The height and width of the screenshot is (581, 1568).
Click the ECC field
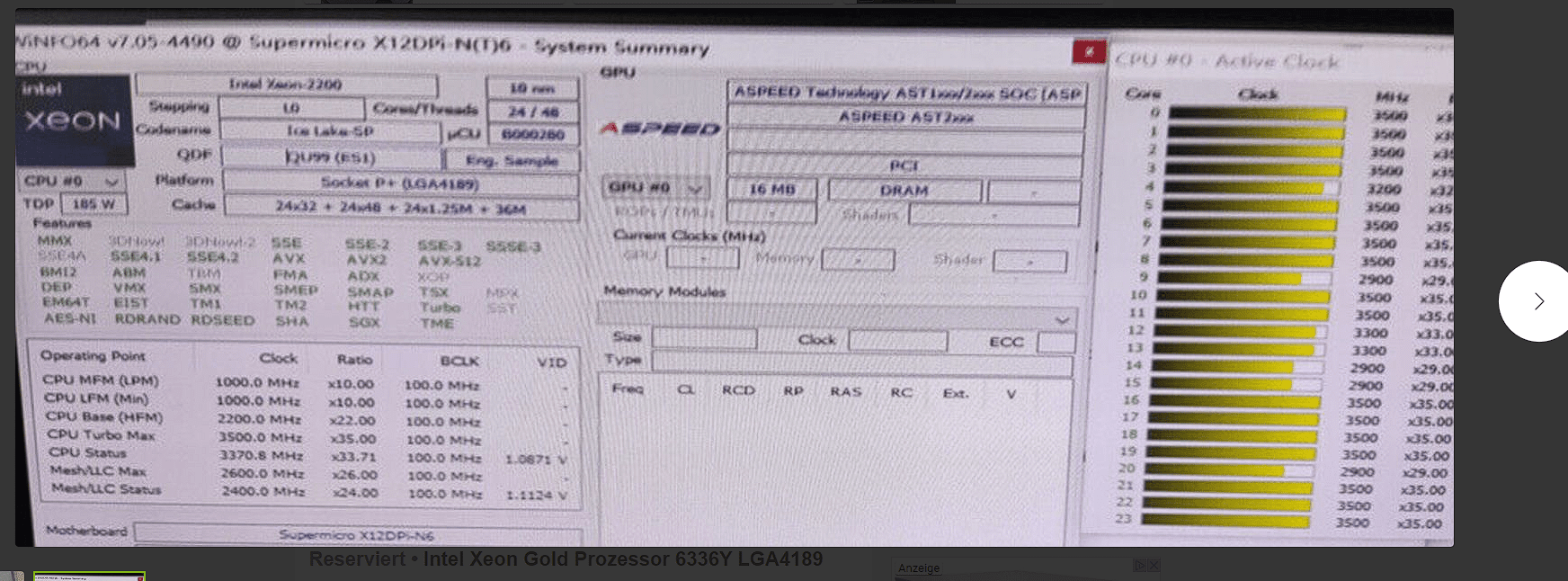1056,343
